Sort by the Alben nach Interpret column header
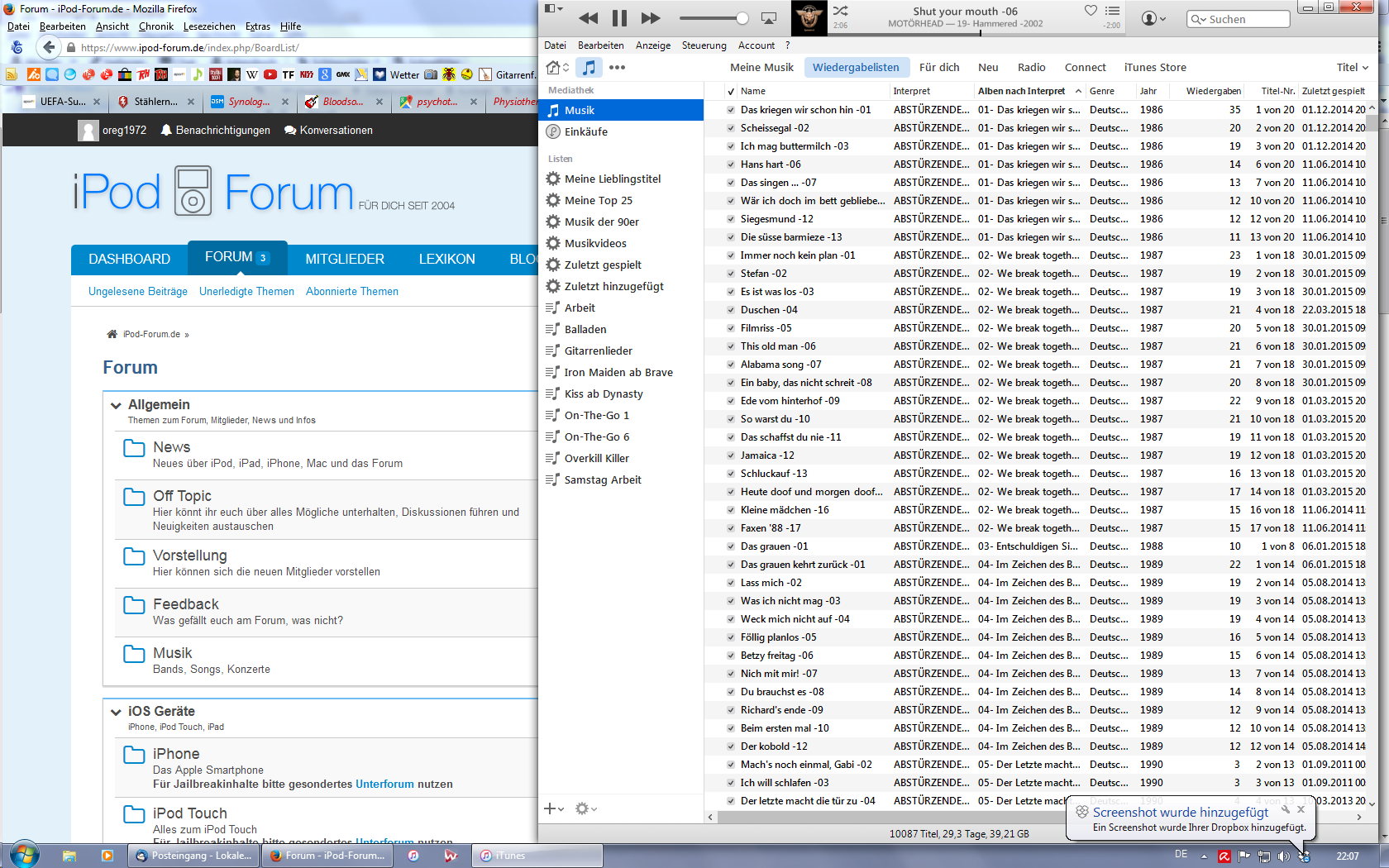The image size is (1389, 868). point(1029,91)
